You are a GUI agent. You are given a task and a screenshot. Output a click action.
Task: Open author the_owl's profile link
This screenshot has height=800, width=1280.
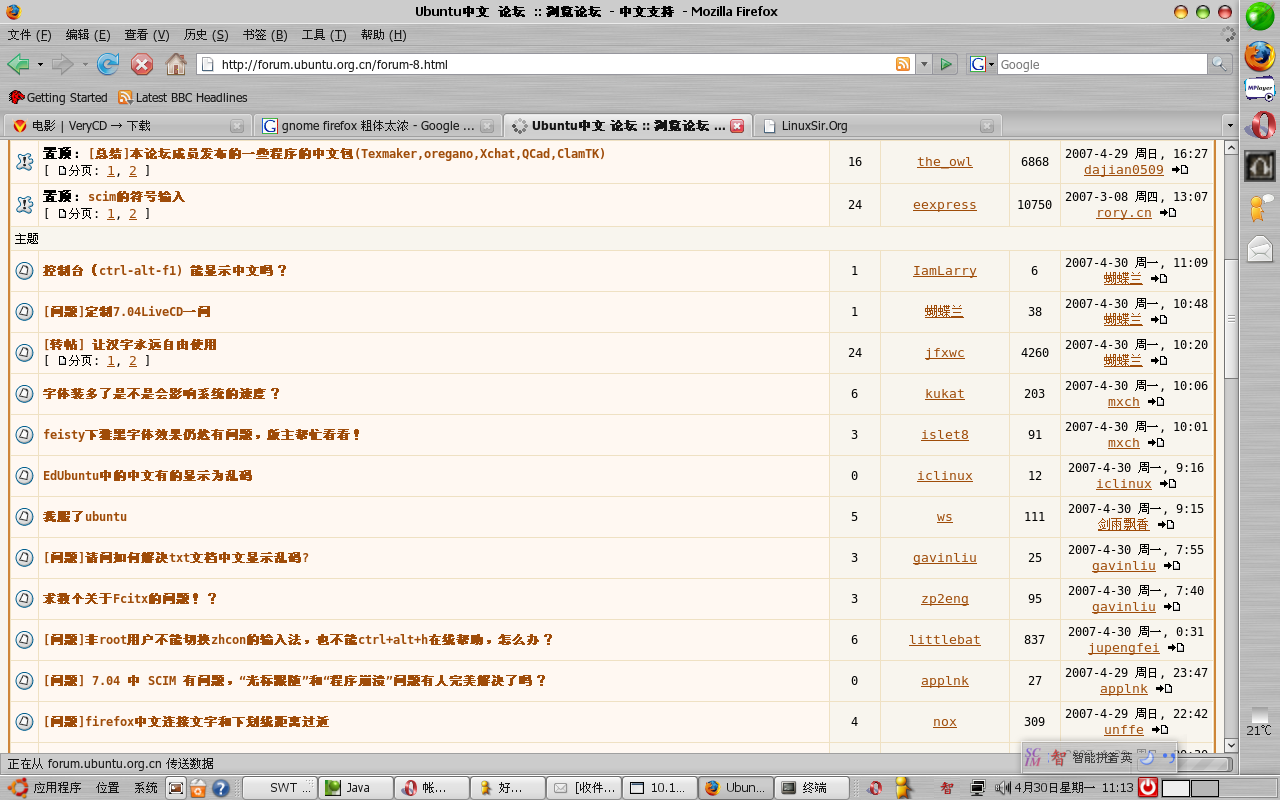pos(945,162)
